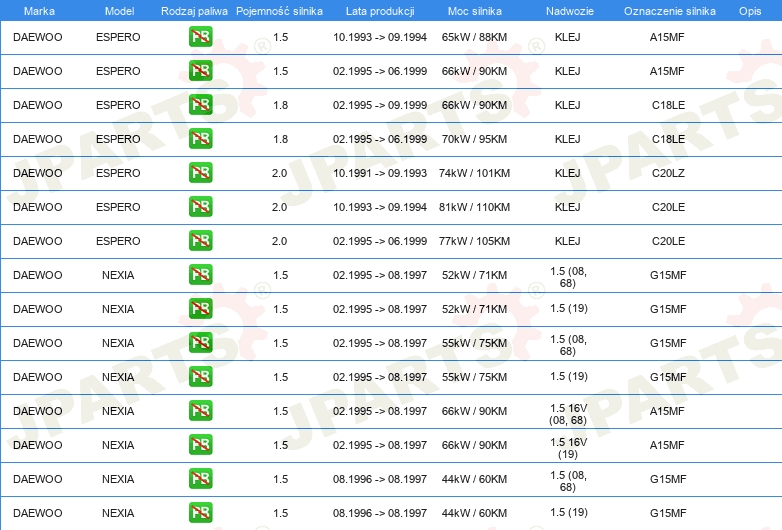The height and width of the screenshot is (530, 782).
Task: Click the Lata produkcji column header
Action: (380, 10)
